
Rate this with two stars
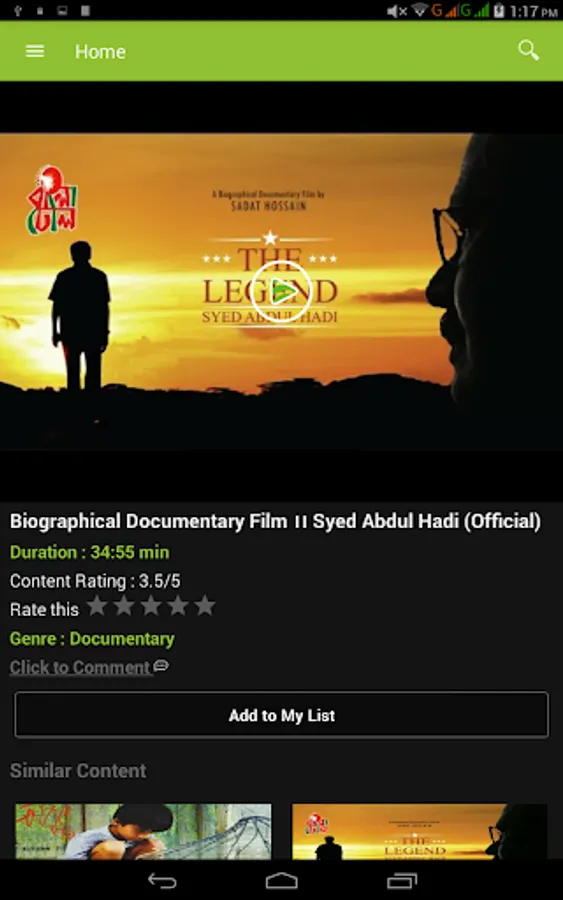(x=124, y=606)
